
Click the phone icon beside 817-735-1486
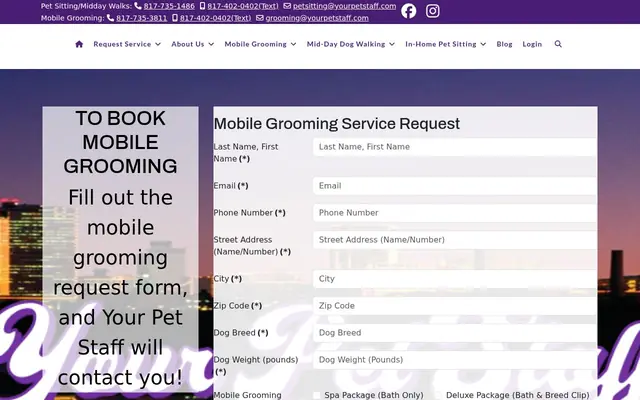tap(138, 6)
